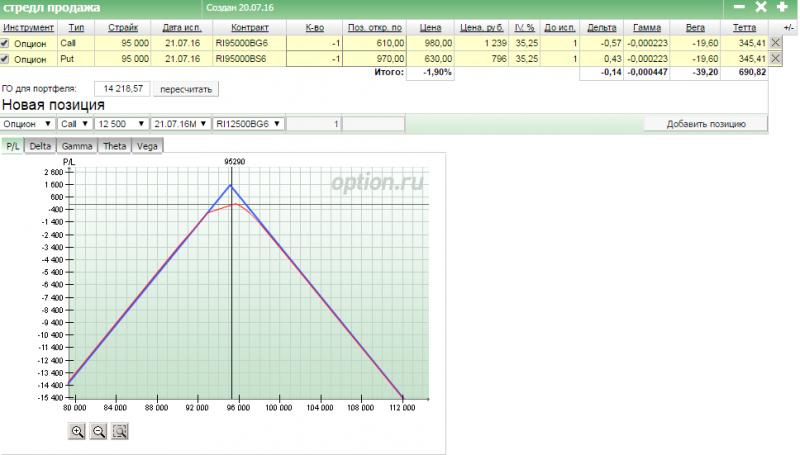
Task: Sort by the Вега column header
Action: coord(695,28)
